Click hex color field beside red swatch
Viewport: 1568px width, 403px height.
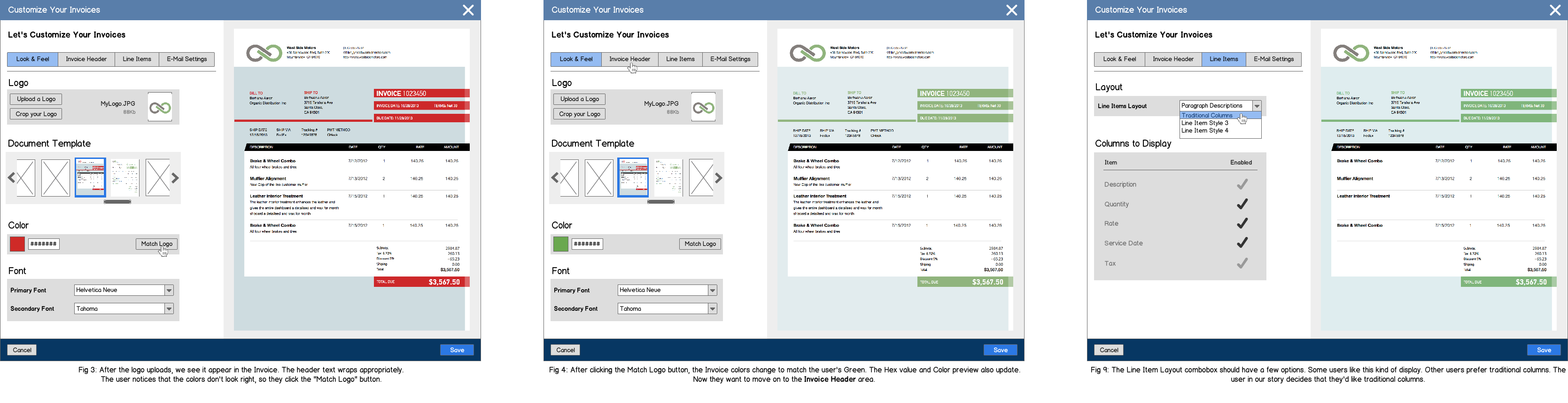point(44,245)
